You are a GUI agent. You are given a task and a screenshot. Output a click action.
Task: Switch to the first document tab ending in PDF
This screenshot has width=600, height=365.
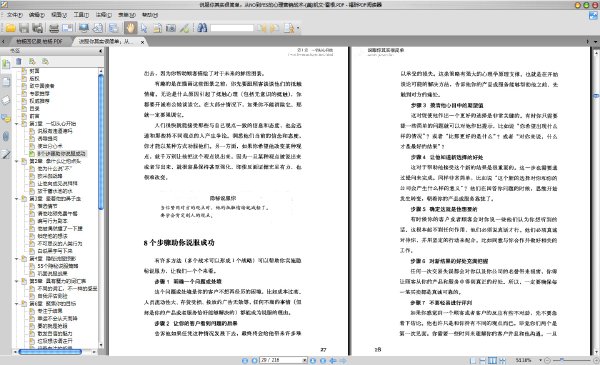coord(39,41)
